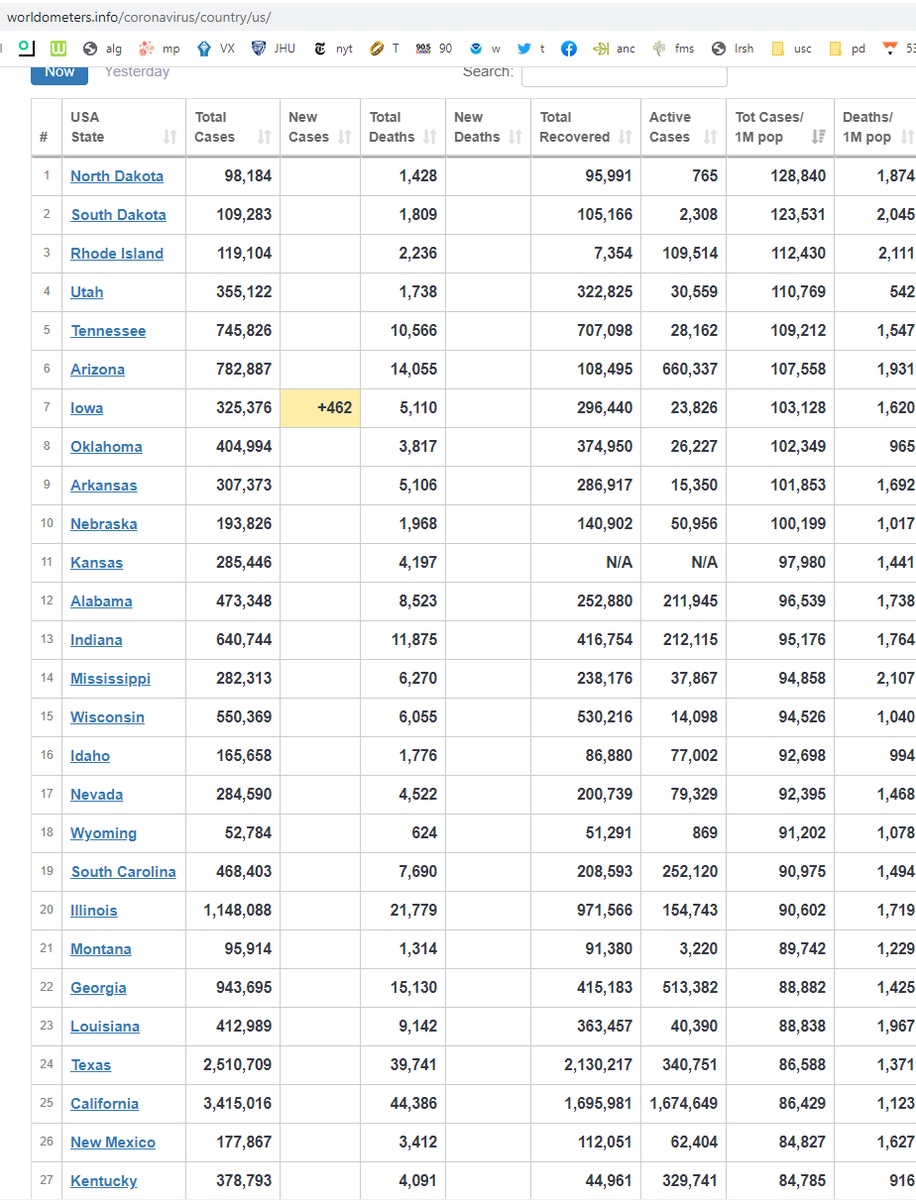The width and height of the screenshot is (916, 1200).
Task: Open the green W bookmark icon
Action: coord(59,48)
